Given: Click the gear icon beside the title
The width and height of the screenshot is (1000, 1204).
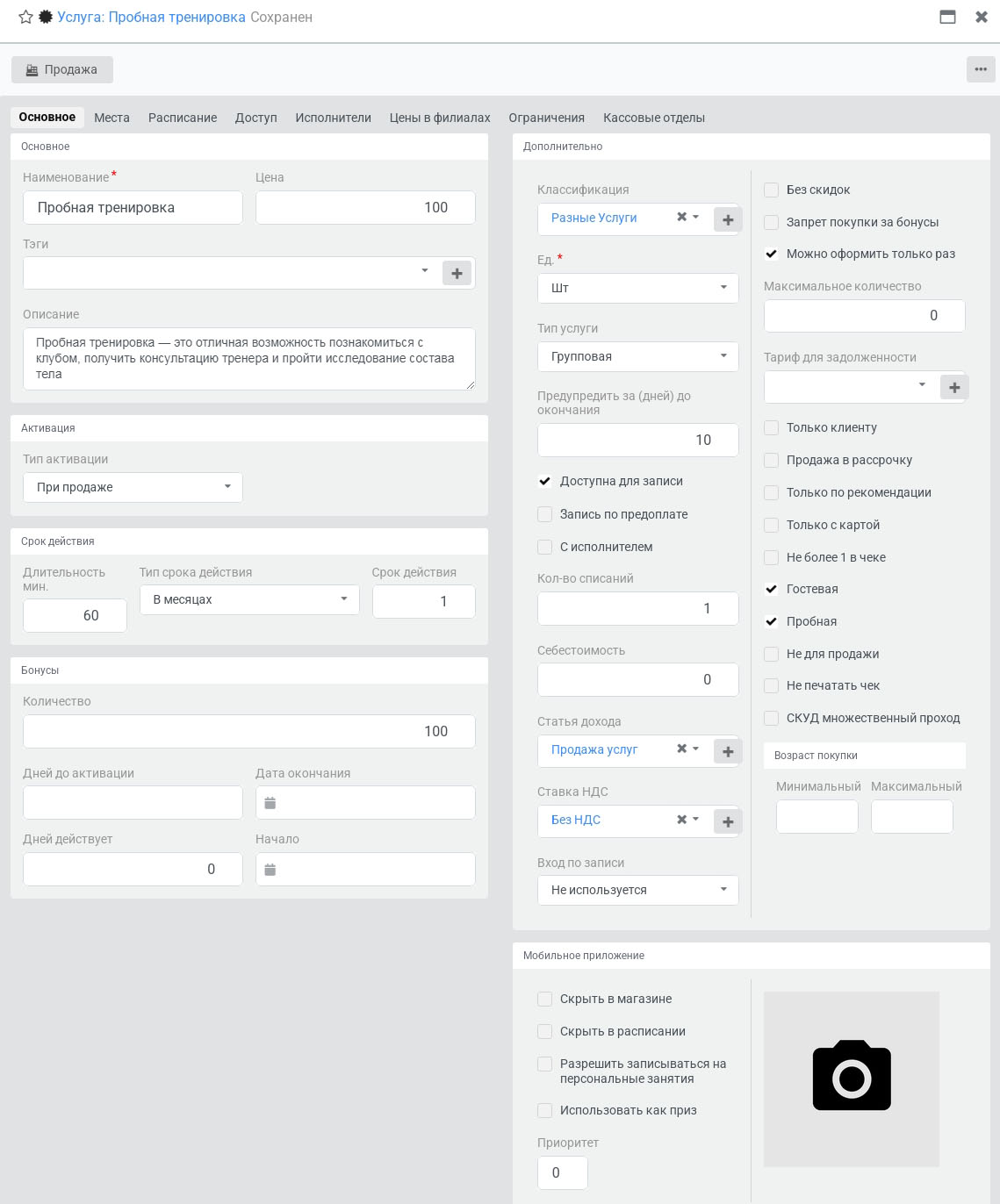Looking at the screenshot, I should (46, 18).
